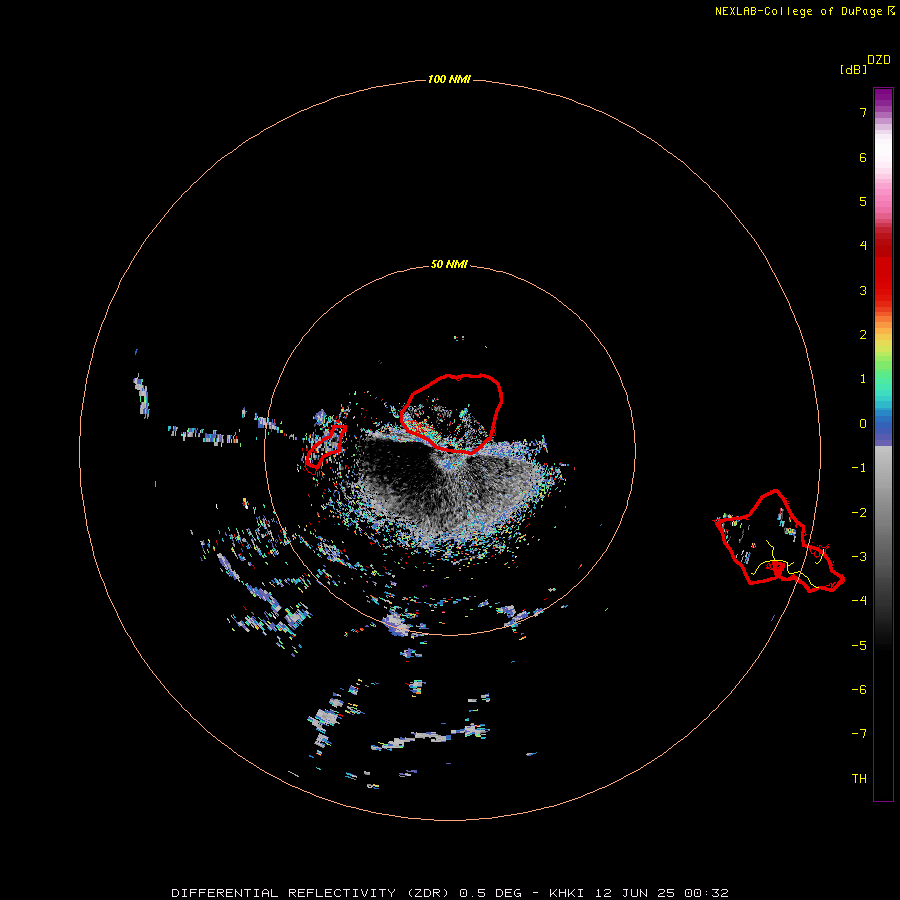Click the -3 value on the dB scale
The width and height of the screenshot is (900, 900).
(859, 557)
